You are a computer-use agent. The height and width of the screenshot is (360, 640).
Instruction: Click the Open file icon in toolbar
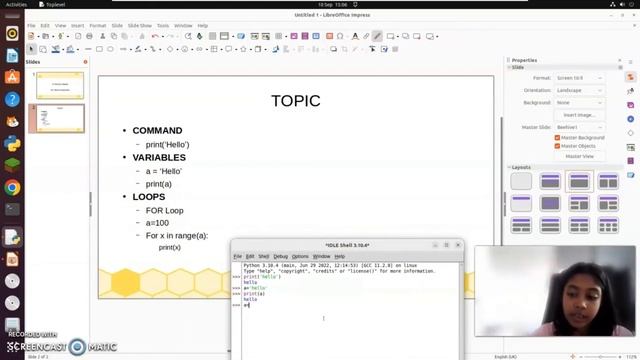[x=45, y=36]
